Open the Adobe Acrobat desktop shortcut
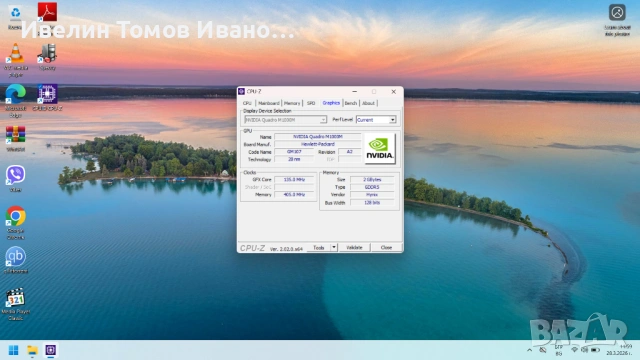The width and height of the screenshot is (640, 360). [47, 12]
